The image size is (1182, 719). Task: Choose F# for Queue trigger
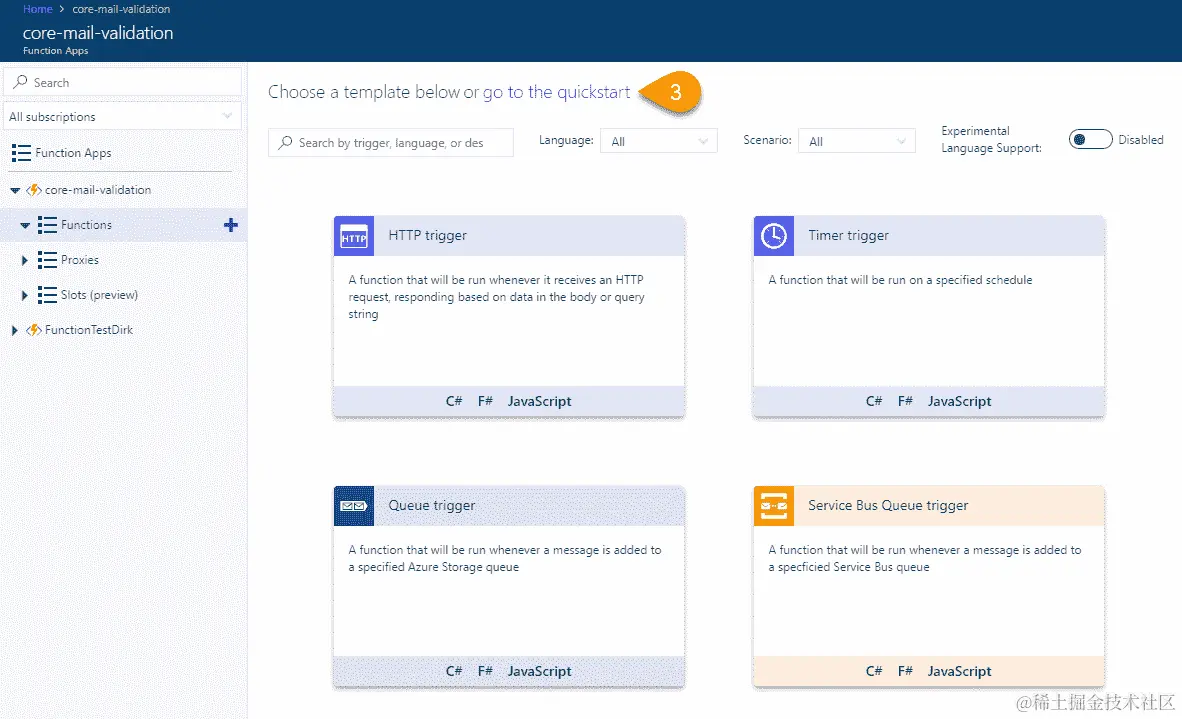pos(485,671)
